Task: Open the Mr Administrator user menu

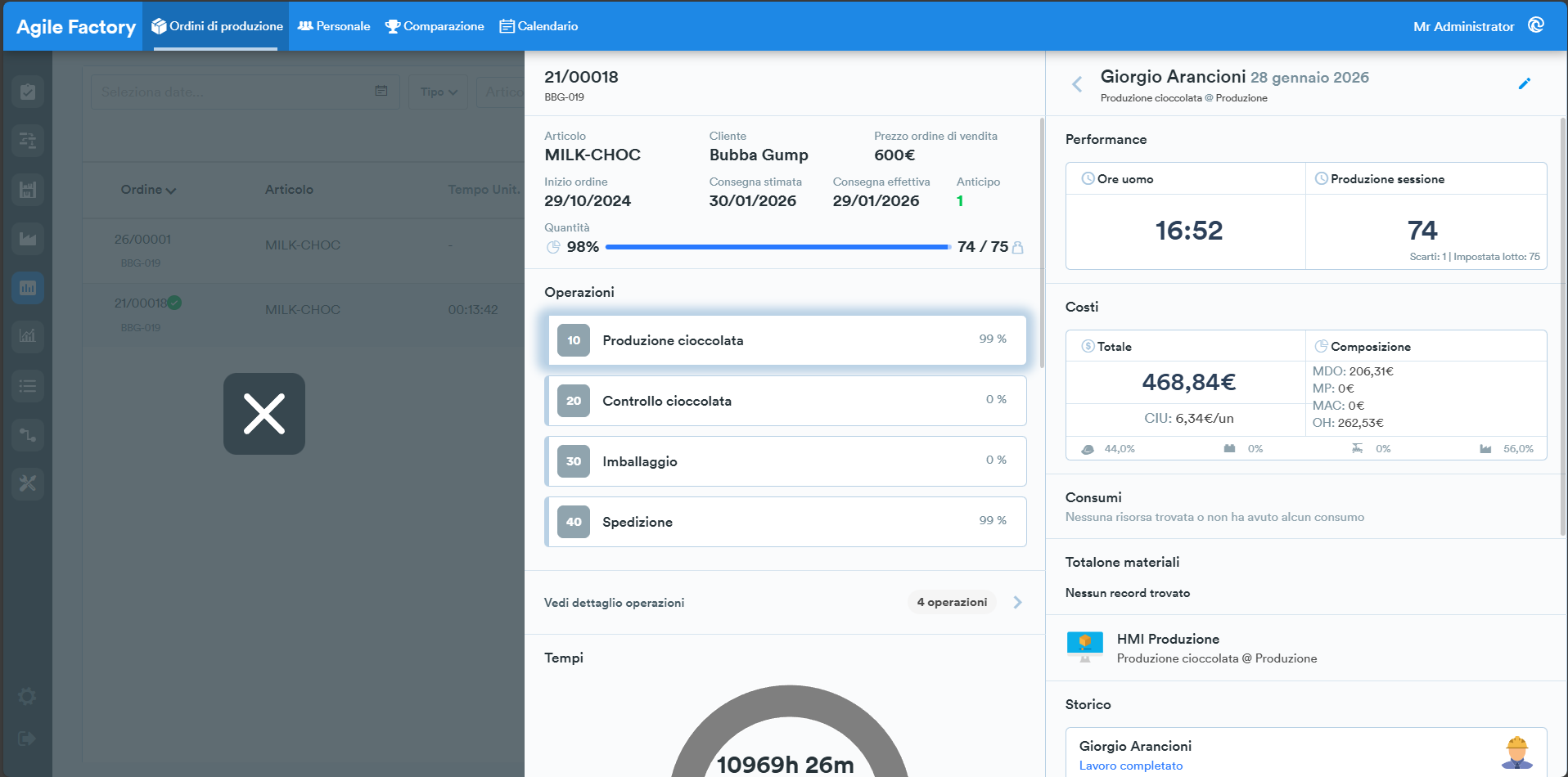Action: point(1463,26)
